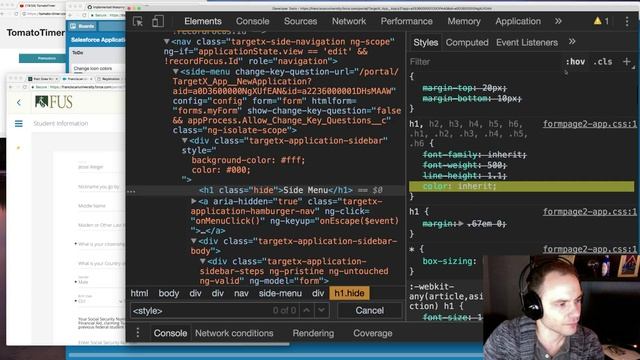640x360 pixels.
Task: Switch to the Console panel tab
Action: [252, 21]
